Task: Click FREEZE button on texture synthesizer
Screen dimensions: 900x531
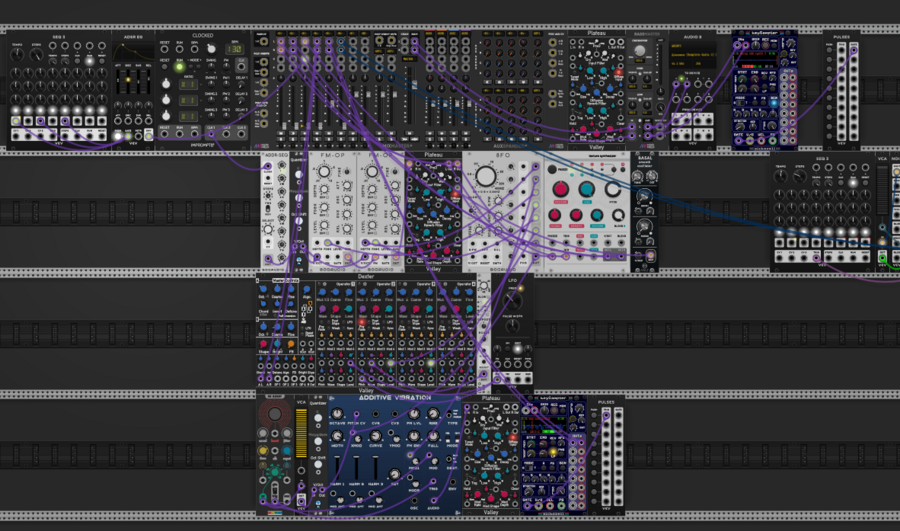Action: point(552,169)
